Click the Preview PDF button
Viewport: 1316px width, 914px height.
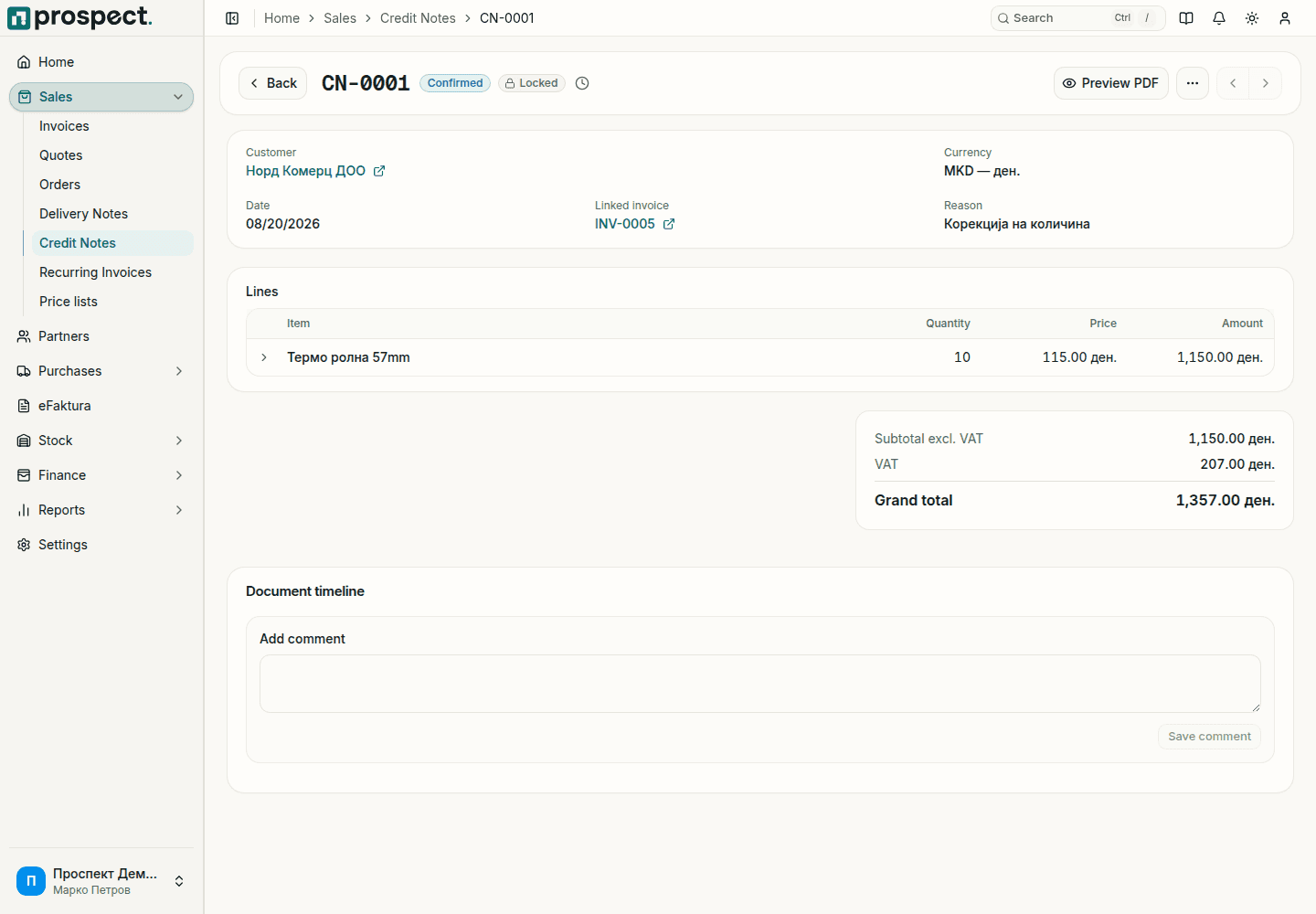[1111, 83]
